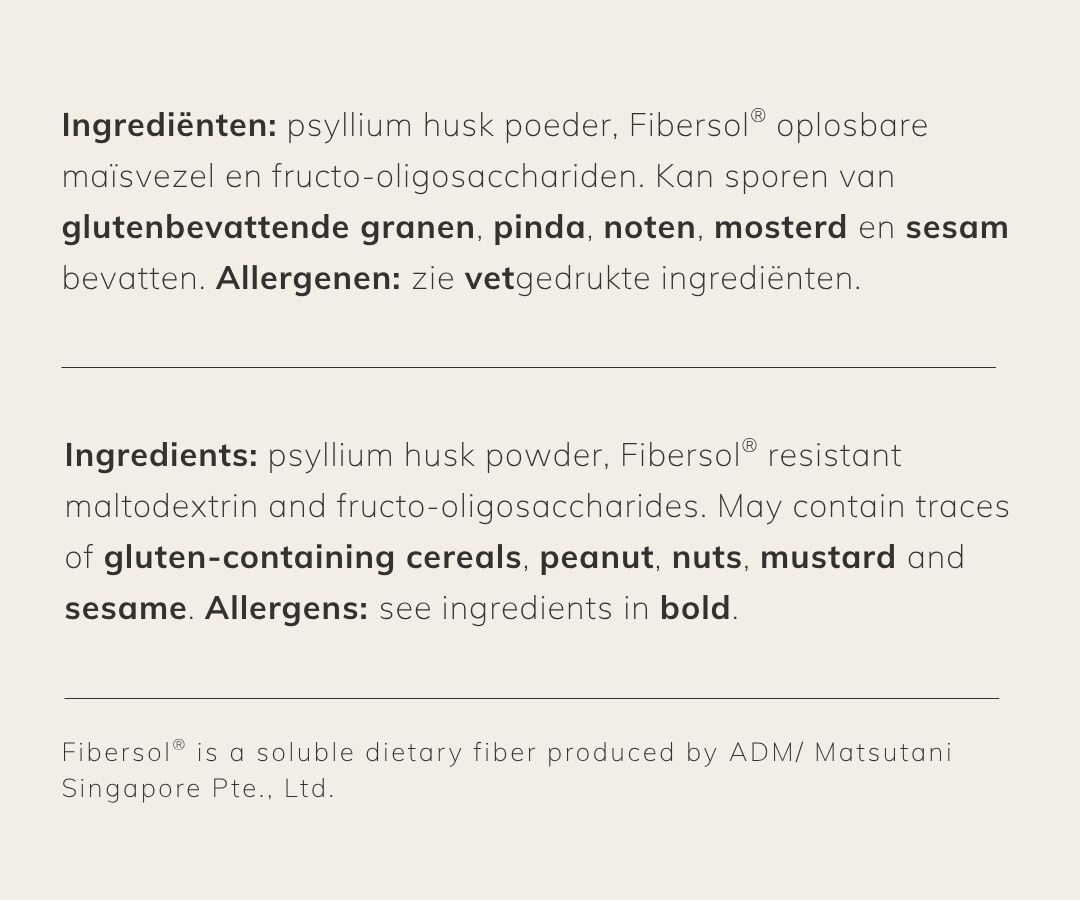Click the bold word 'pinda'
The image size is (1080, 900).
pos(539,228)
